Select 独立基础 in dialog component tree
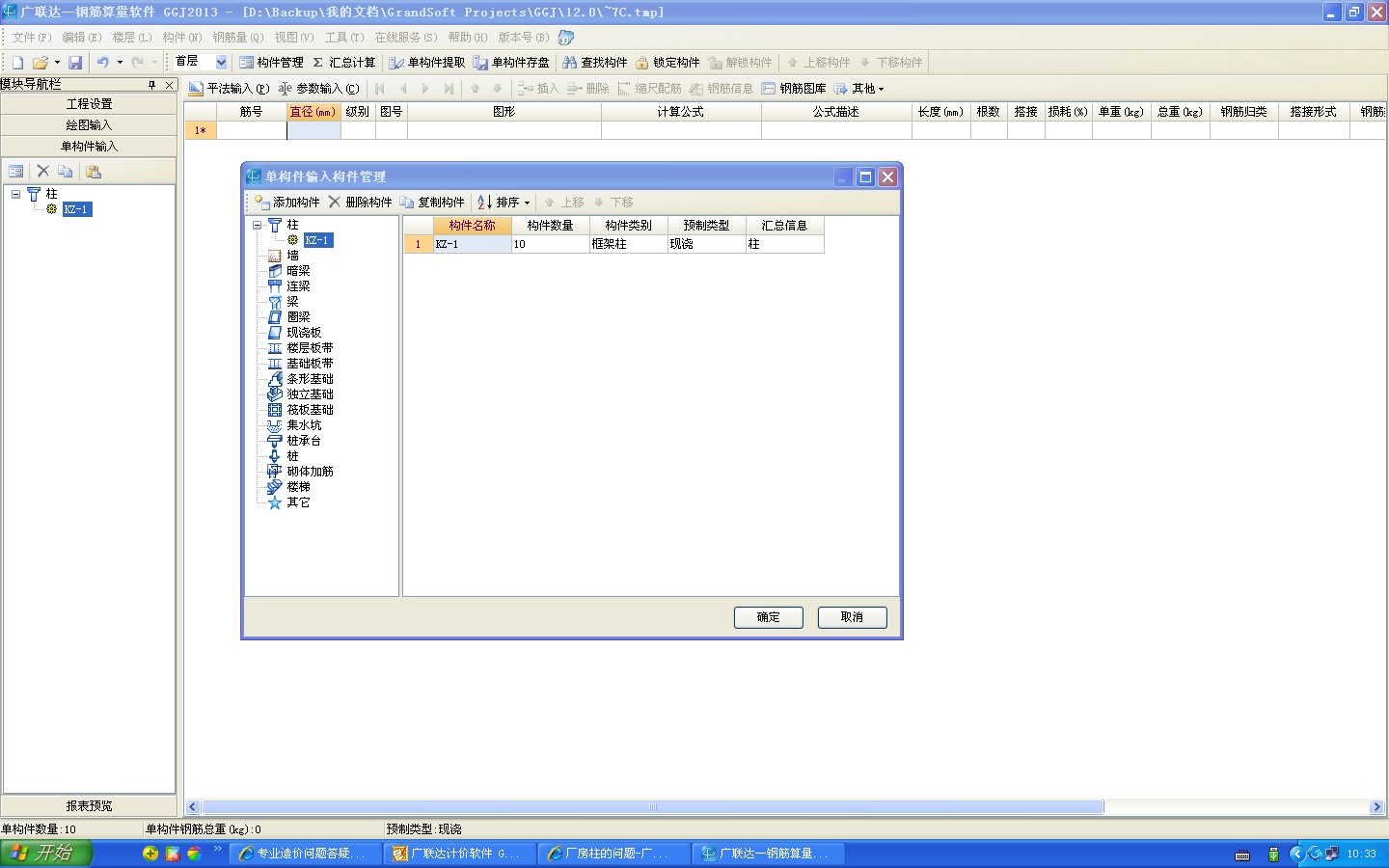This screenshot has height=868, width=1389. pyautogui.click(x=310, y=394)
